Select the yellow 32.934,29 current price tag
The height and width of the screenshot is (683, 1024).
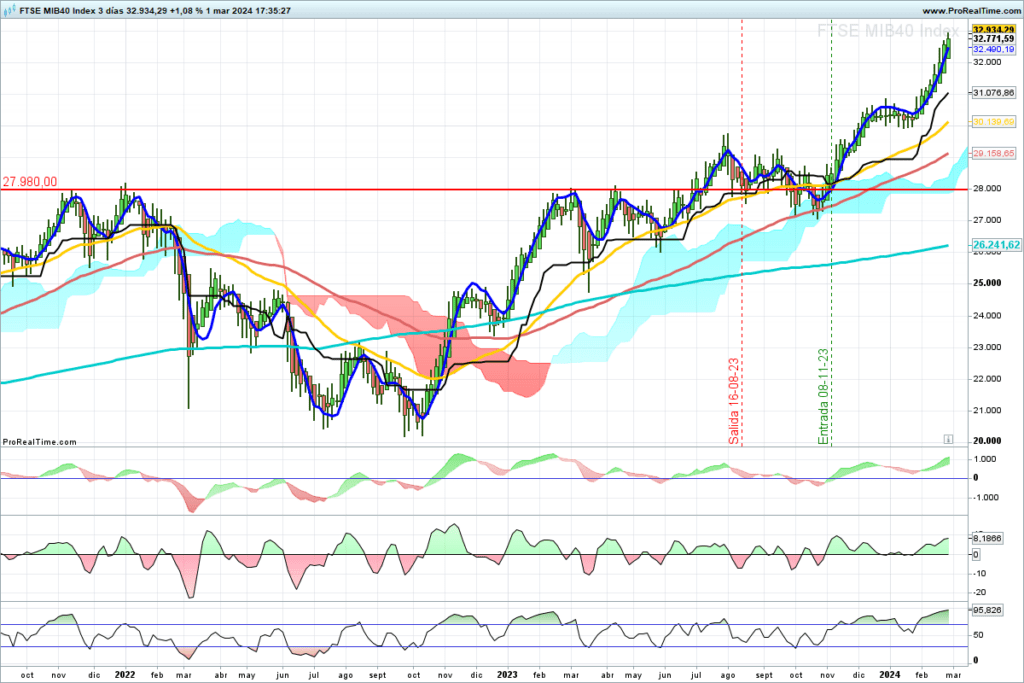993,30
